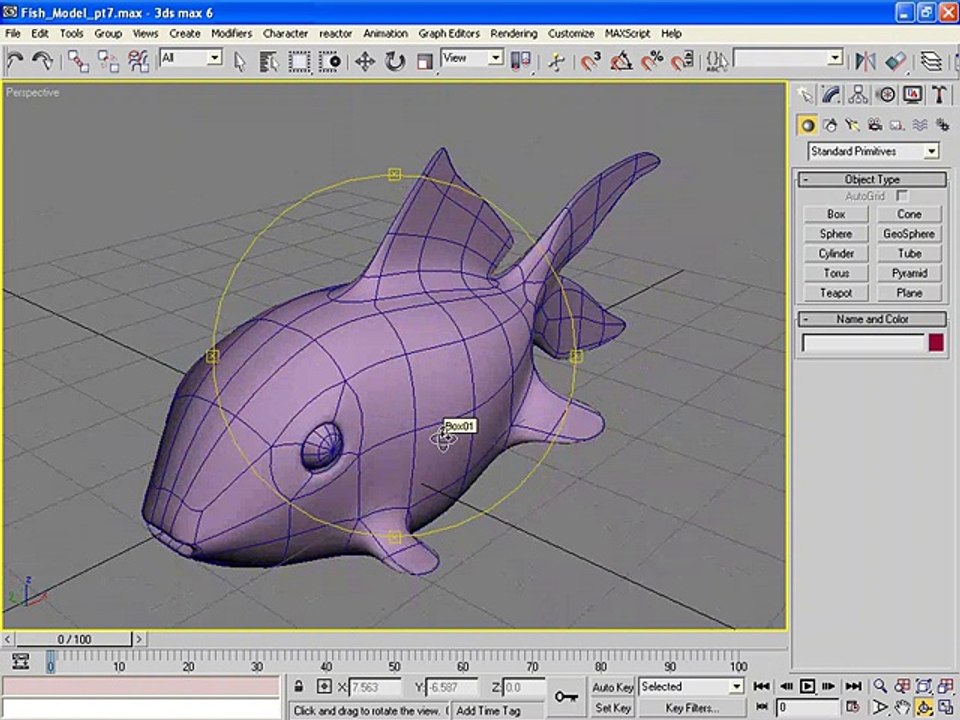Viewport: 960px width, 720px height.
Task: Click the Mirror selected objects icon
Action: click(864, 61)
